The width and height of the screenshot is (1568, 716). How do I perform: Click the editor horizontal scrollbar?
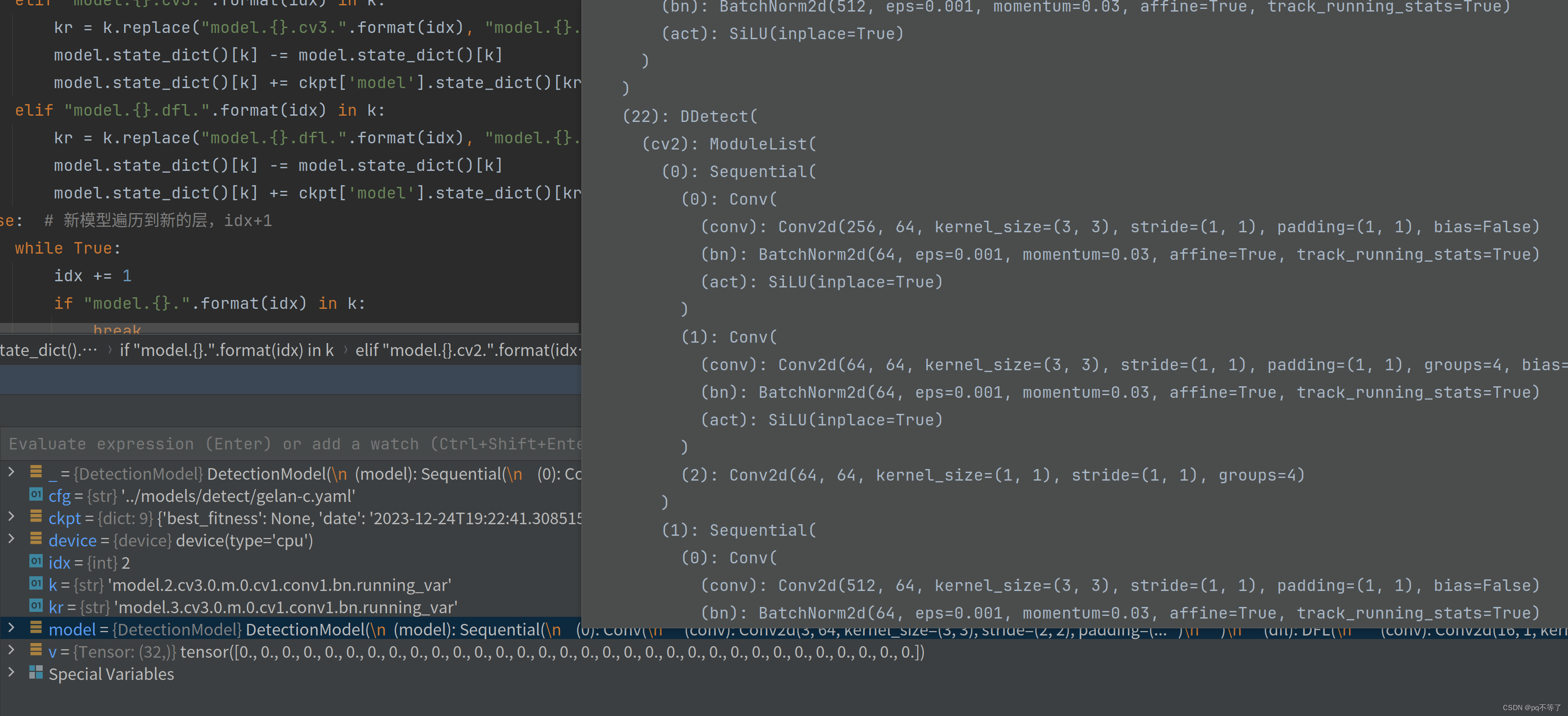pyautogui.click(x=289, y=328)
